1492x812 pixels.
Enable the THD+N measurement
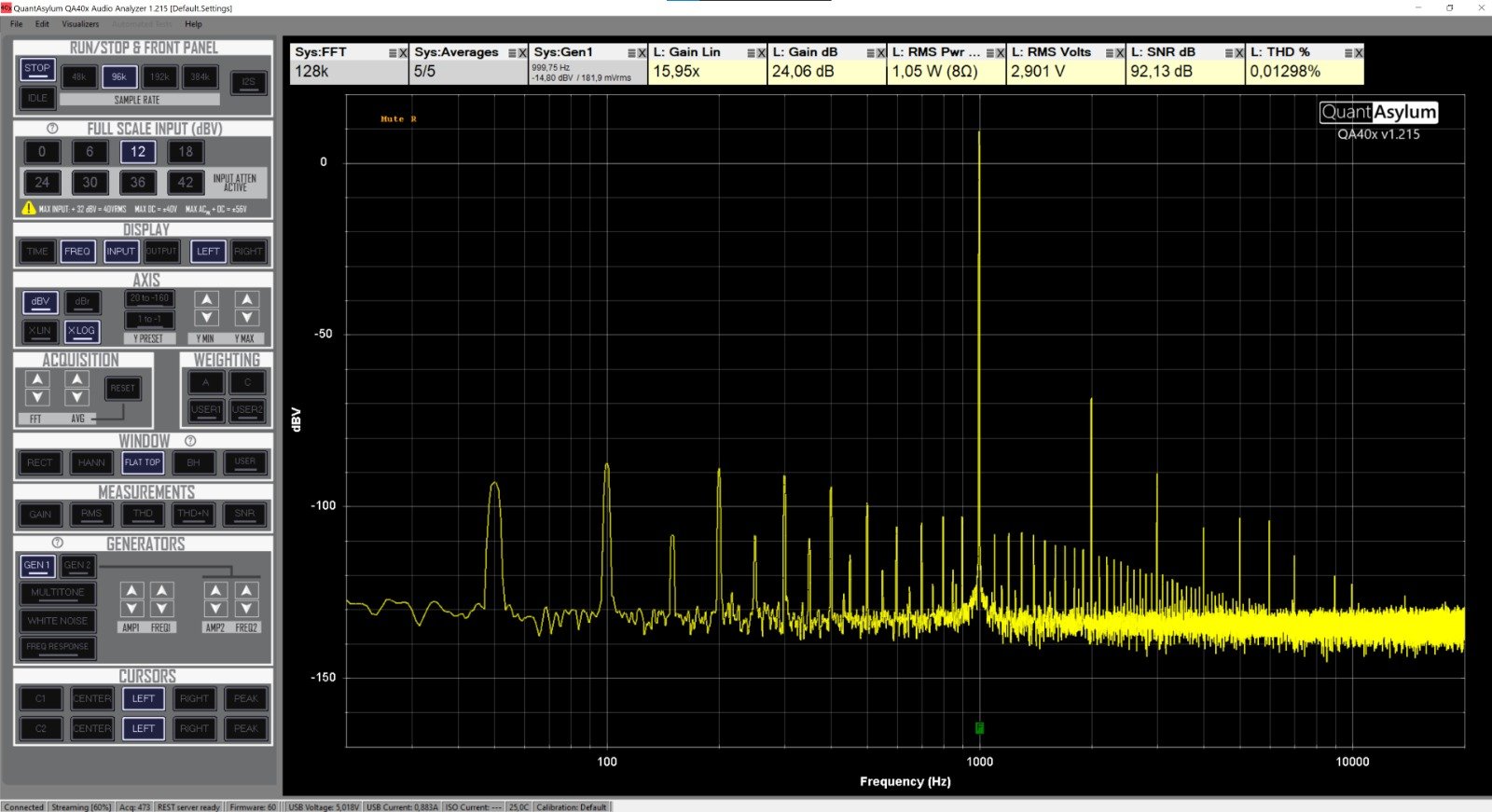click(x=194, y=514)
